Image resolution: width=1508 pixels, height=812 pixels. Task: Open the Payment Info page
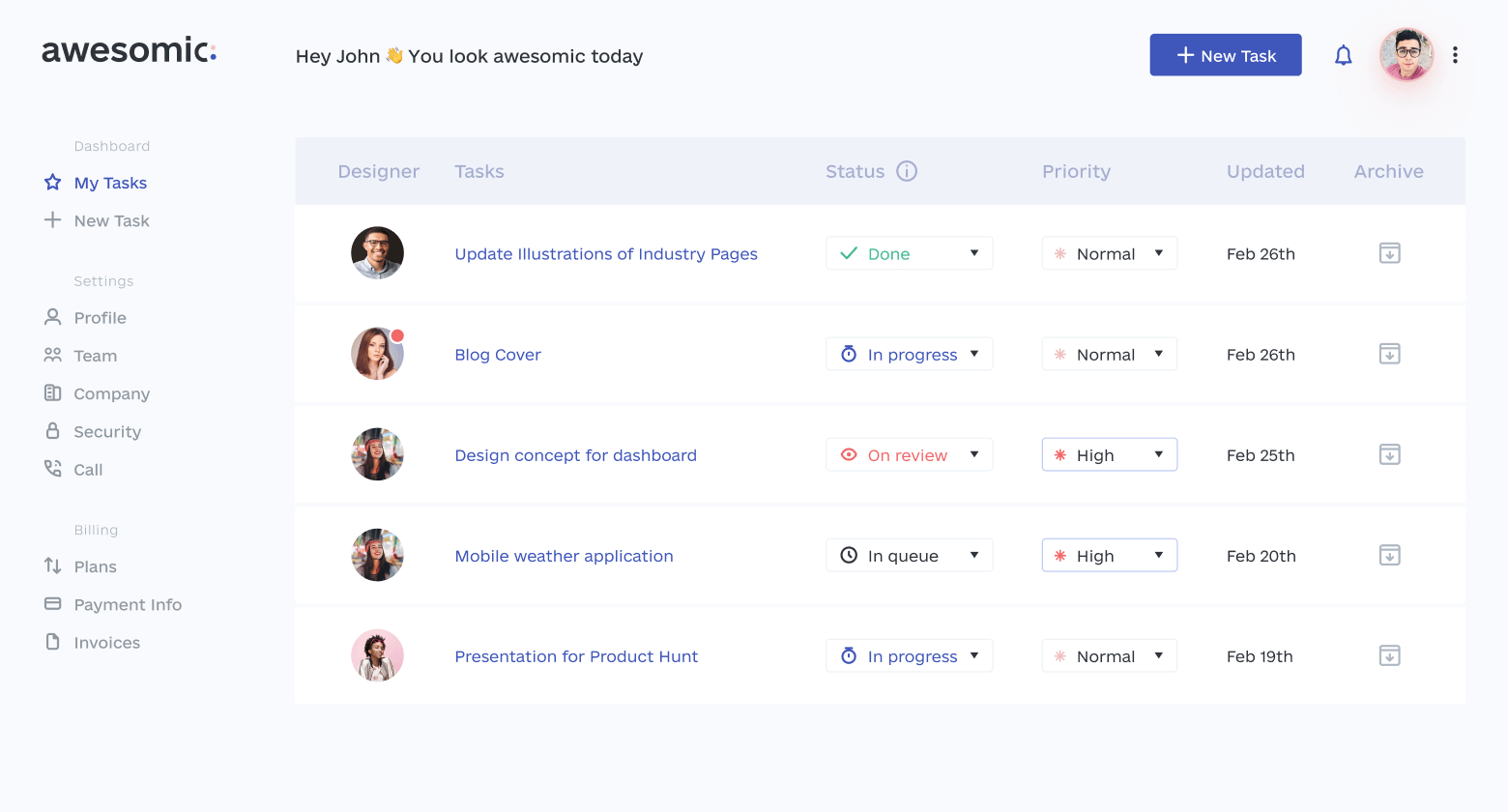click(128, 604)
